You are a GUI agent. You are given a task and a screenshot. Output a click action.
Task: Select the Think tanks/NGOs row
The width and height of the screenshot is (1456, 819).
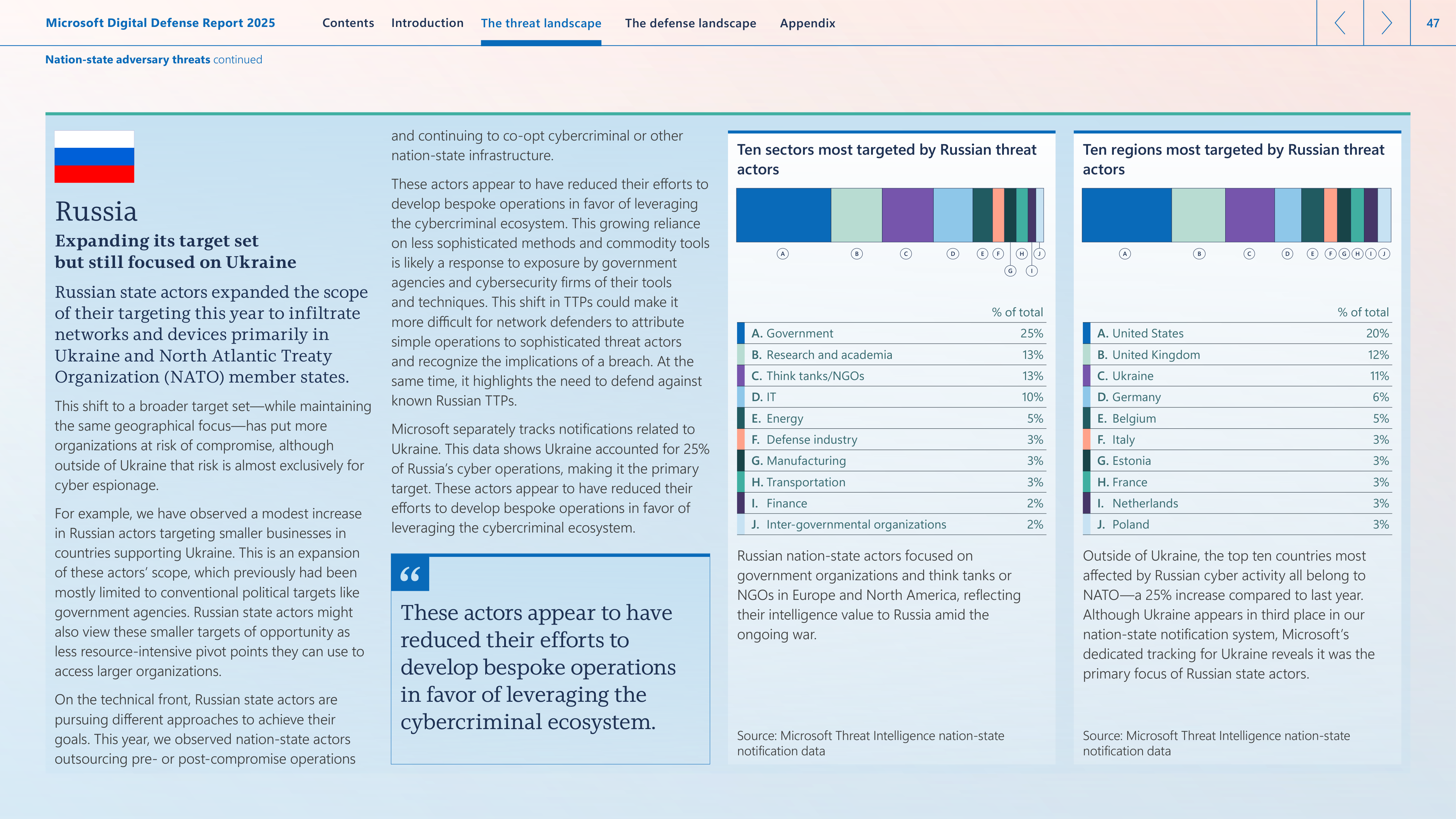pos(891,376)
